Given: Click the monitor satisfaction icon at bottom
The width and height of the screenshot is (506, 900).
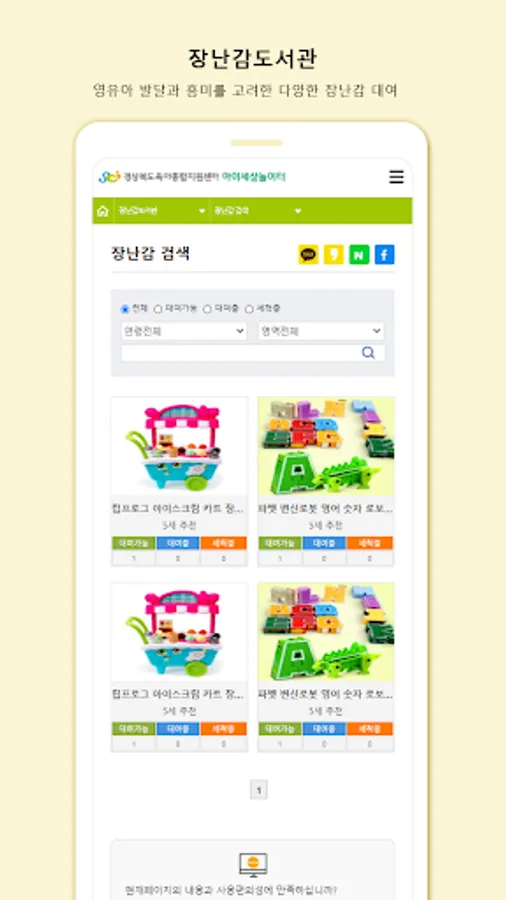Looking at the screenshot, I should click(x=253, y=865).
